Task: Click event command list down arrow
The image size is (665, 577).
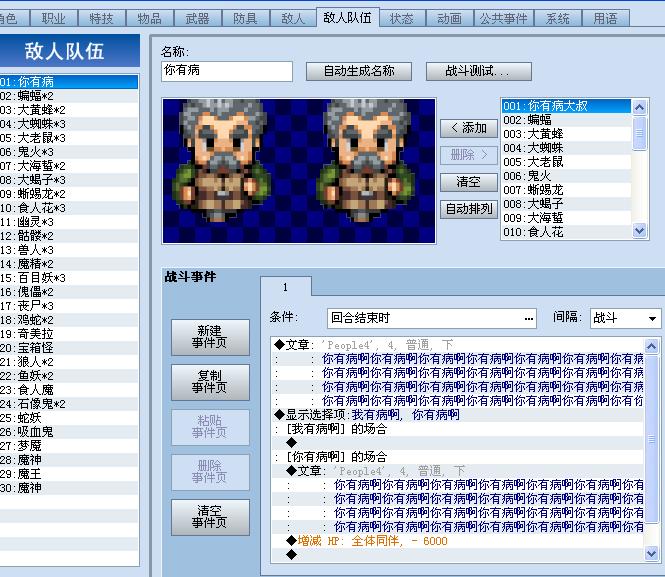Action: click(651, 553)
